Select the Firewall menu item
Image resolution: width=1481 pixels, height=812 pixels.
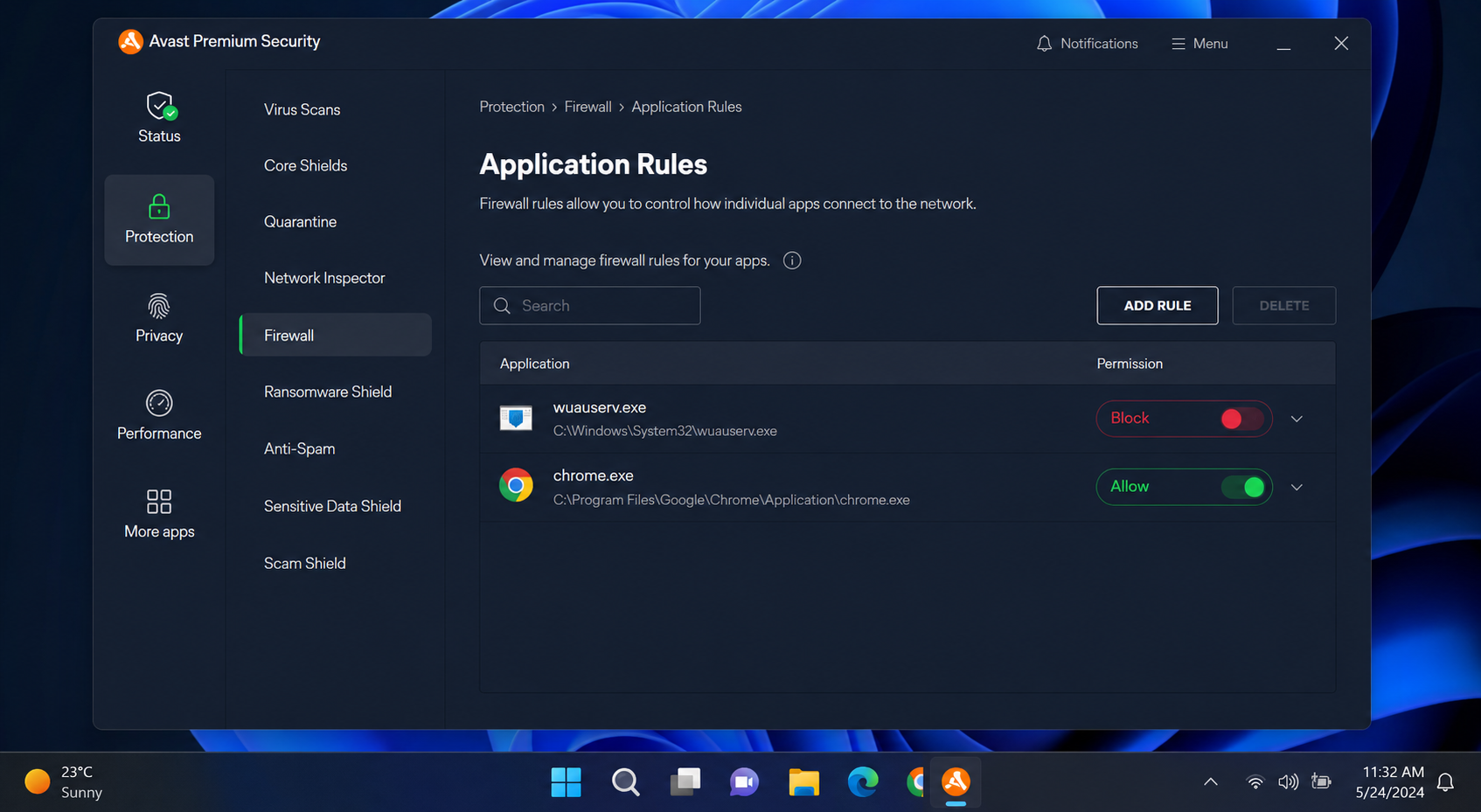336,335
